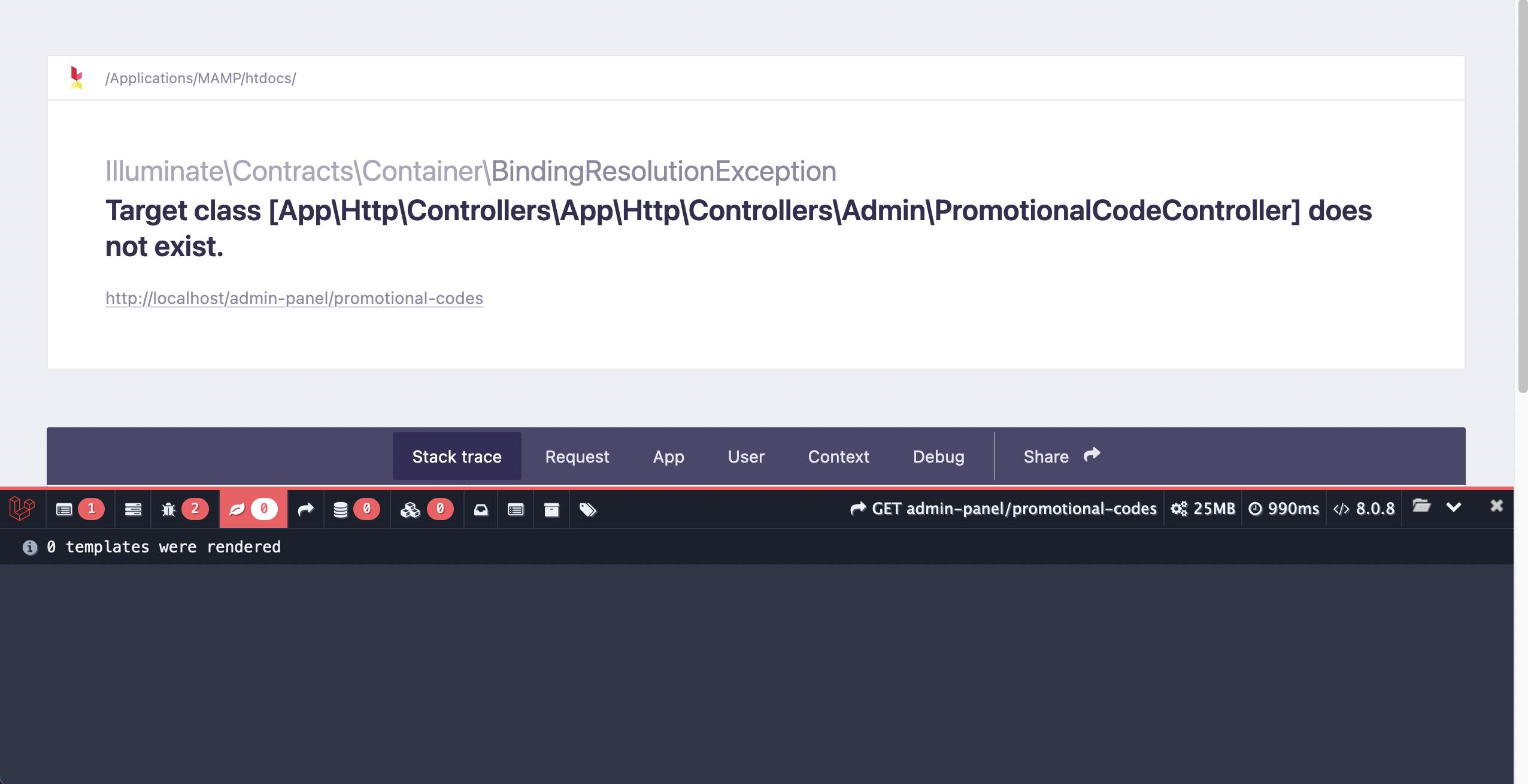Click the promotional-codes error URL link
This screenshot has width=1528, height=784.
pyautogui.click(x=294, y=297)
